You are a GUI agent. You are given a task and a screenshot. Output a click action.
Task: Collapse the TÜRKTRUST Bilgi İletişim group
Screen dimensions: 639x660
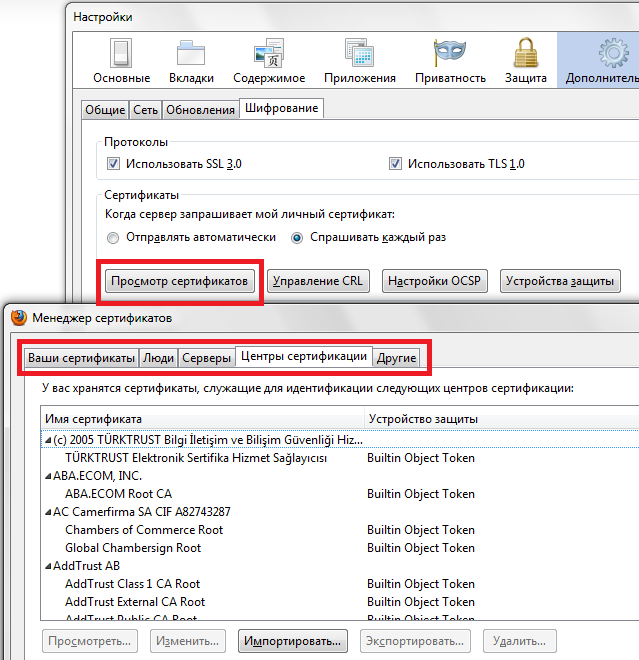coord(48,440)
